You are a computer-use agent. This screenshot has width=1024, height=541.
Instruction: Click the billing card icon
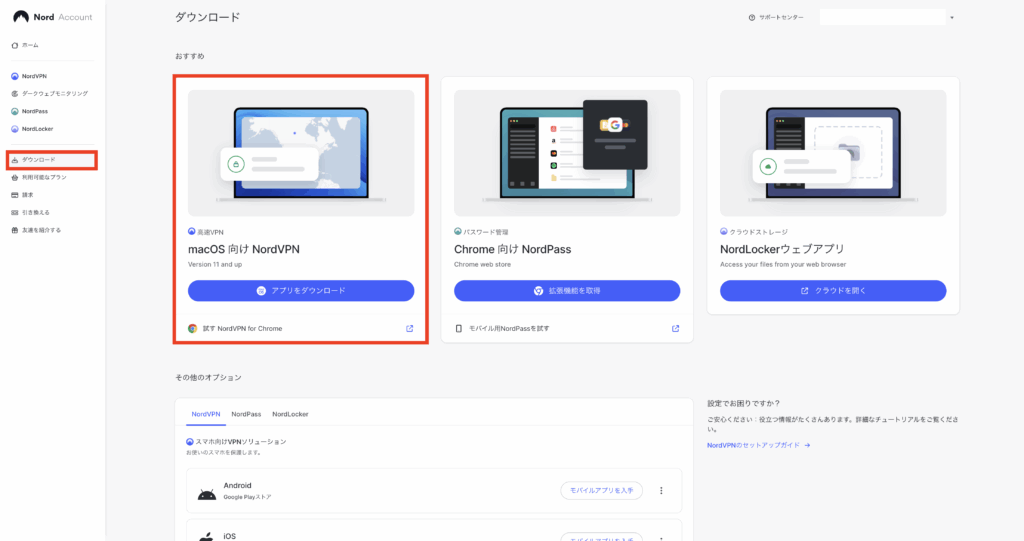[x=14, y=195]
